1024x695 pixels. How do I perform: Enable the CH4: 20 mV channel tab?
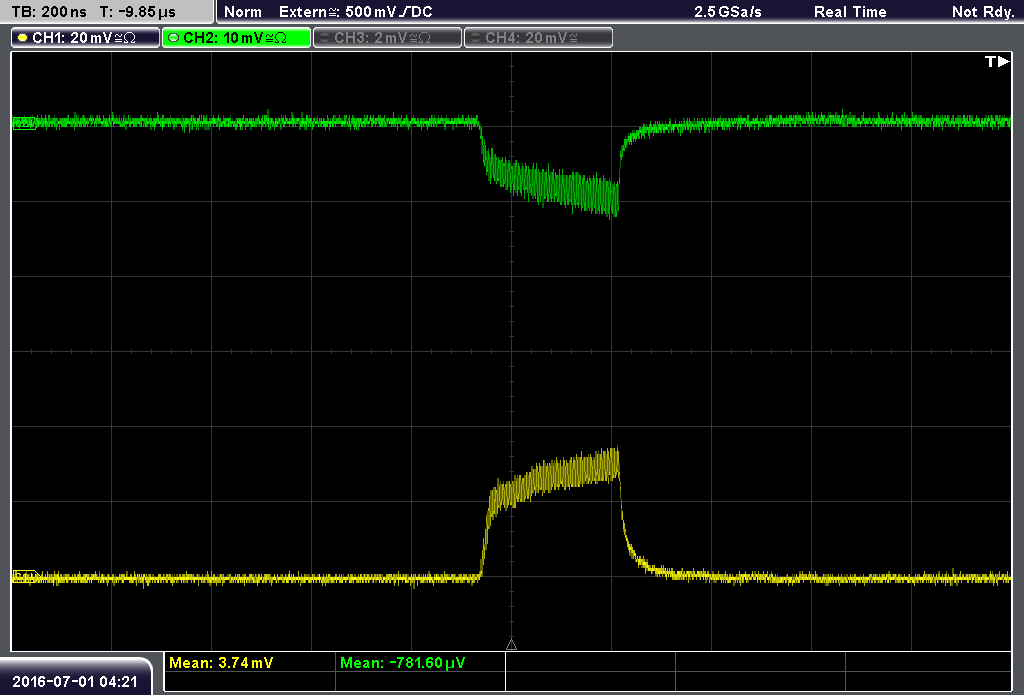click(x=538, y=38)
